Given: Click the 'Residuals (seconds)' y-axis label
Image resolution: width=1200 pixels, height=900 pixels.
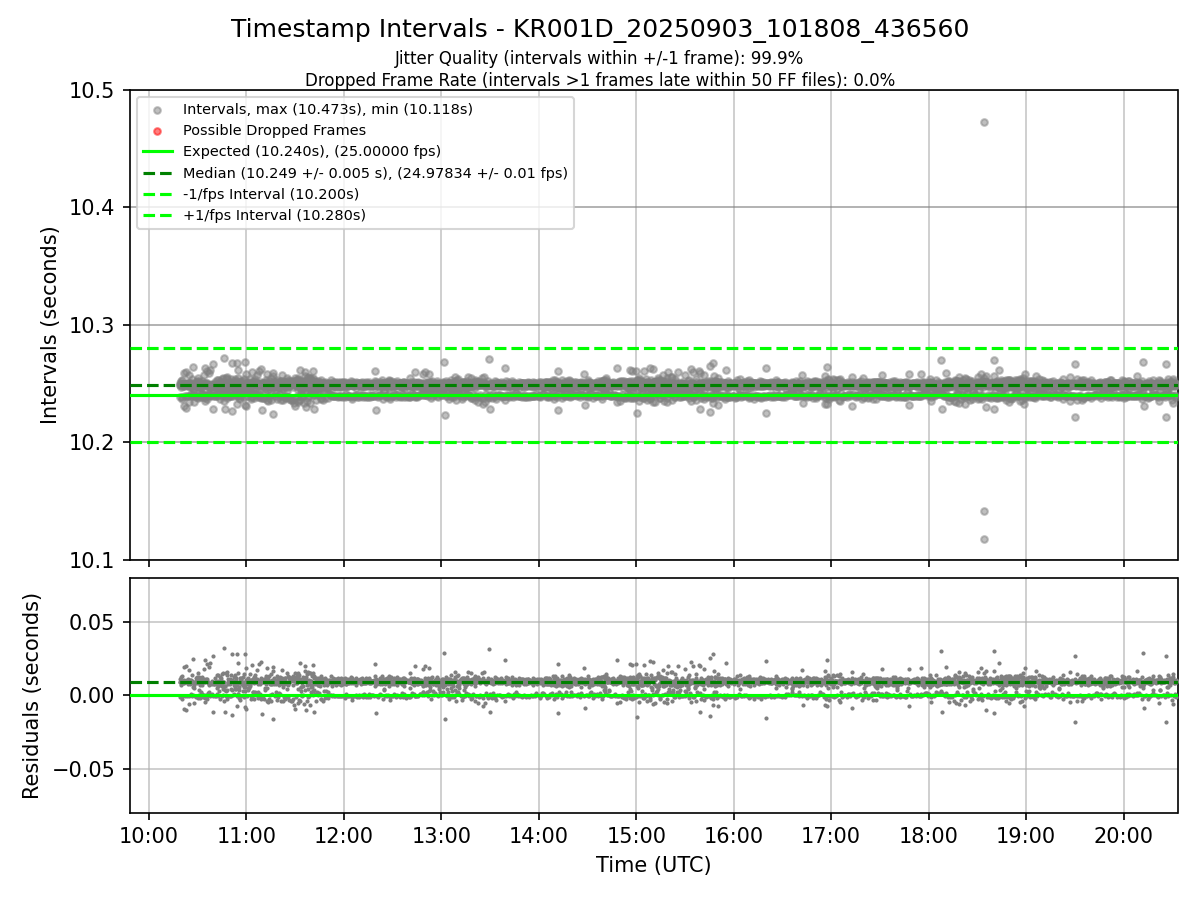Looking at the screenshot, I should pos(32,696).
